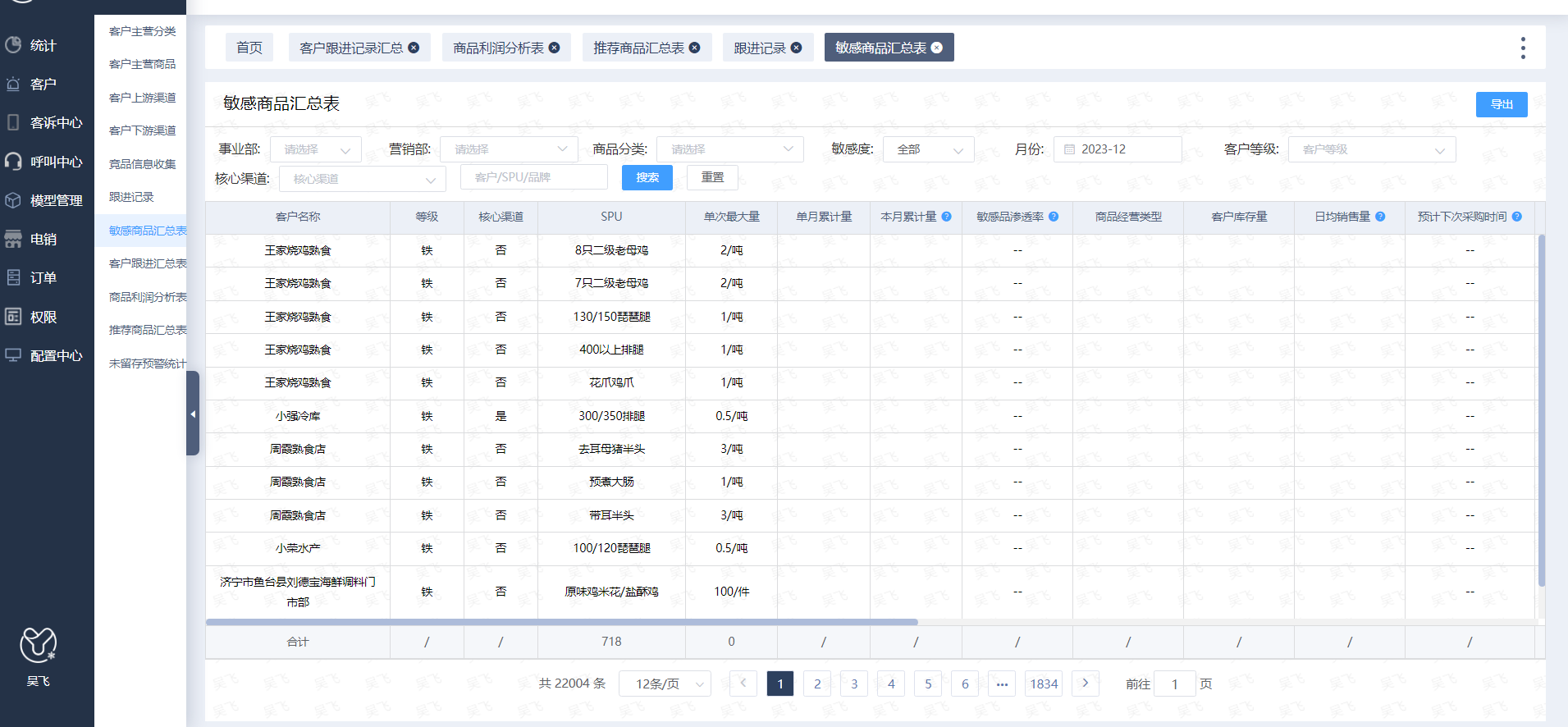Open the 模型管理 cube icon

click(13, 200)
